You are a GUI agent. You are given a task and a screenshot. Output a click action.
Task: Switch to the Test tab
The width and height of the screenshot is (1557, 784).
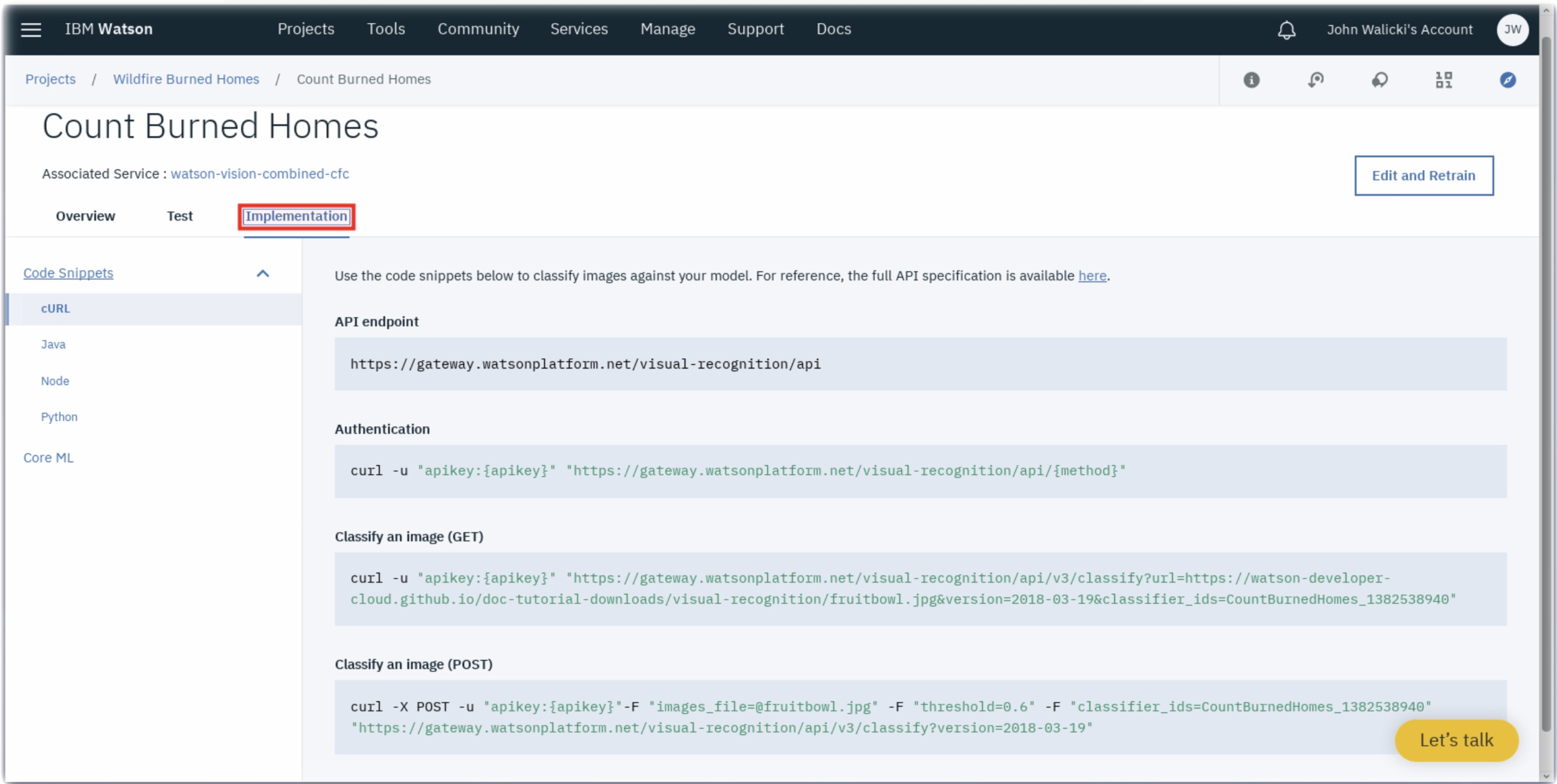click(179, 216)
